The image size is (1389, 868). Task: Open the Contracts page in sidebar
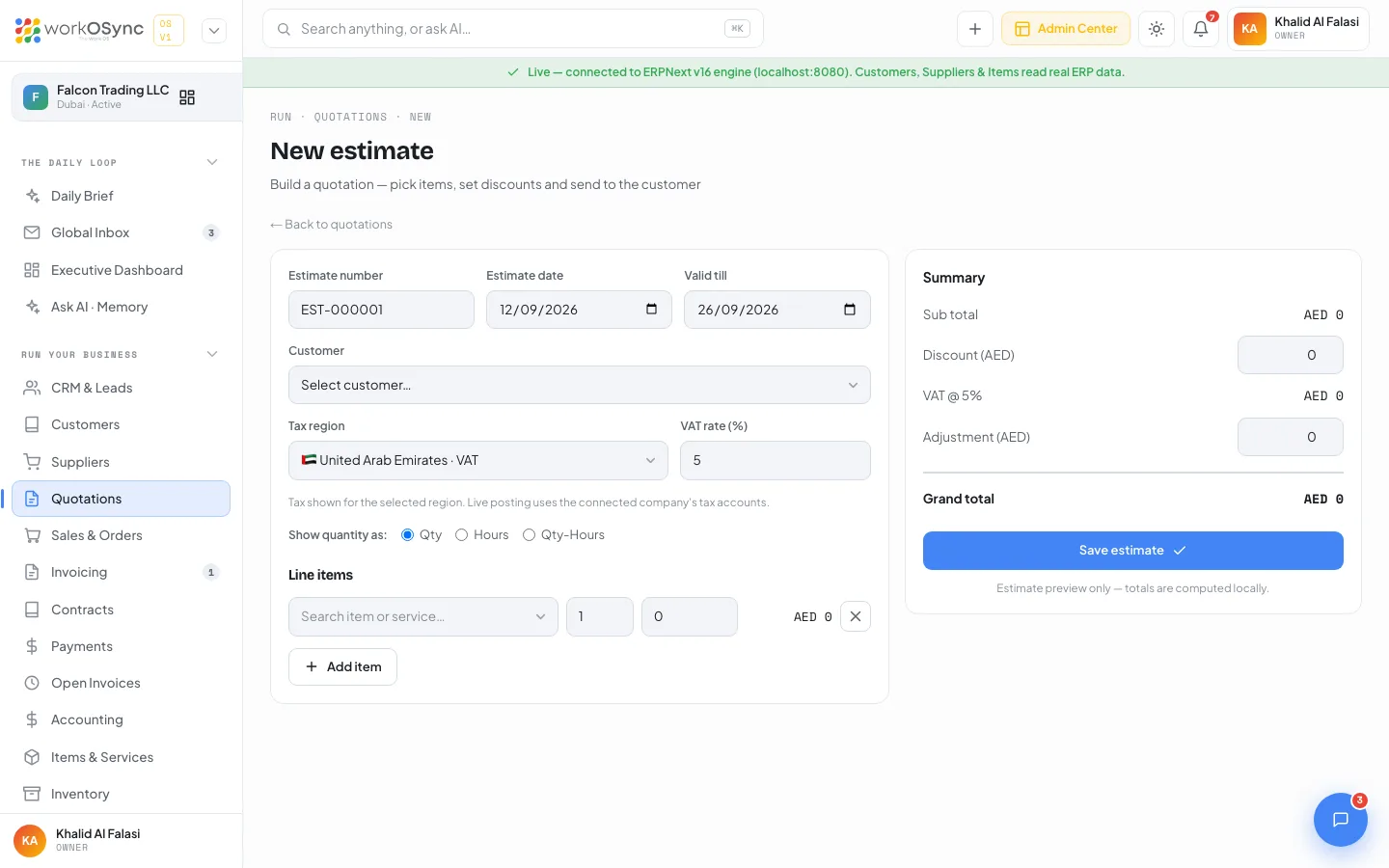click(x=122, y=610)
